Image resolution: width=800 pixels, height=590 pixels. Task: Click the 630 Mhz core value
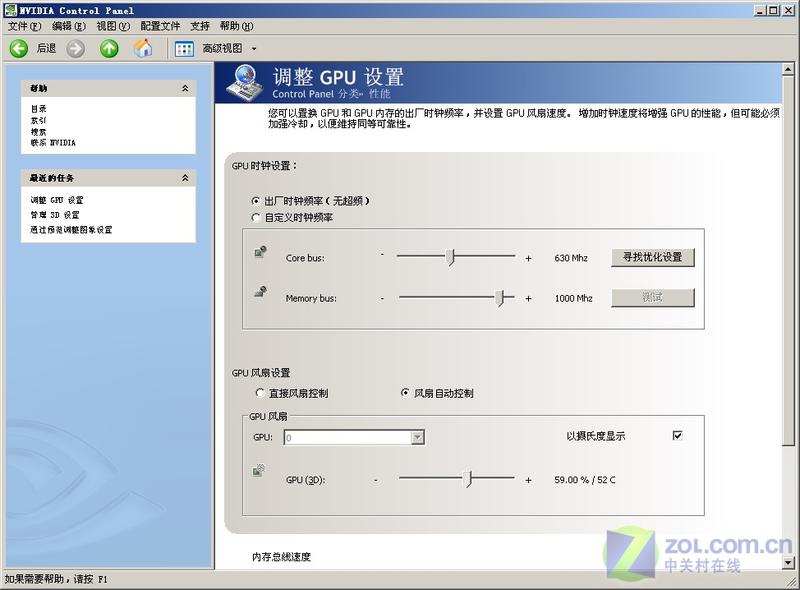[571, 258]
